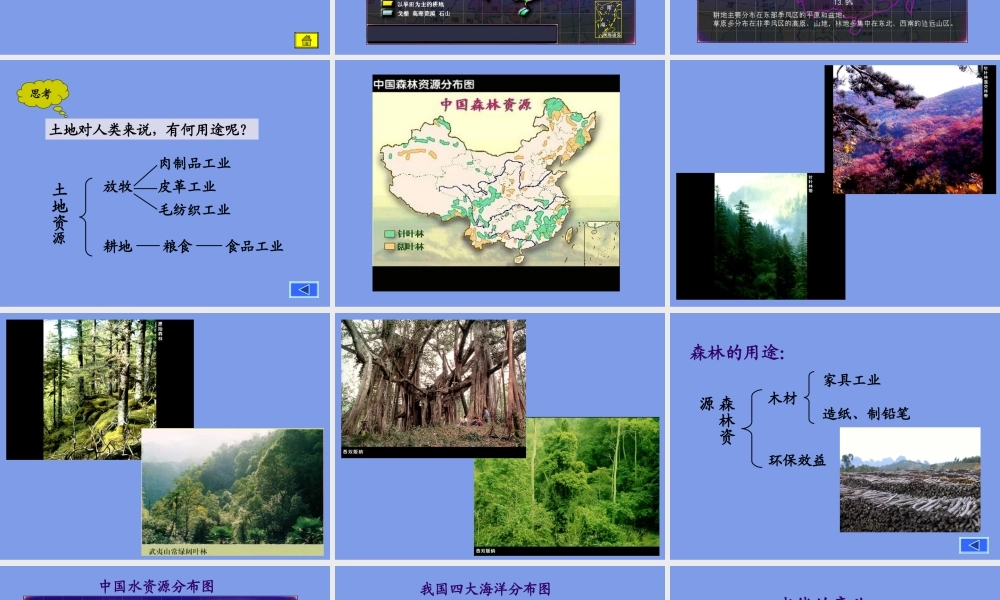Viewport: 1000px width, 600px height.
Task: Click the 针叶林 legend green swatch
Action: [x=389, y=234]
